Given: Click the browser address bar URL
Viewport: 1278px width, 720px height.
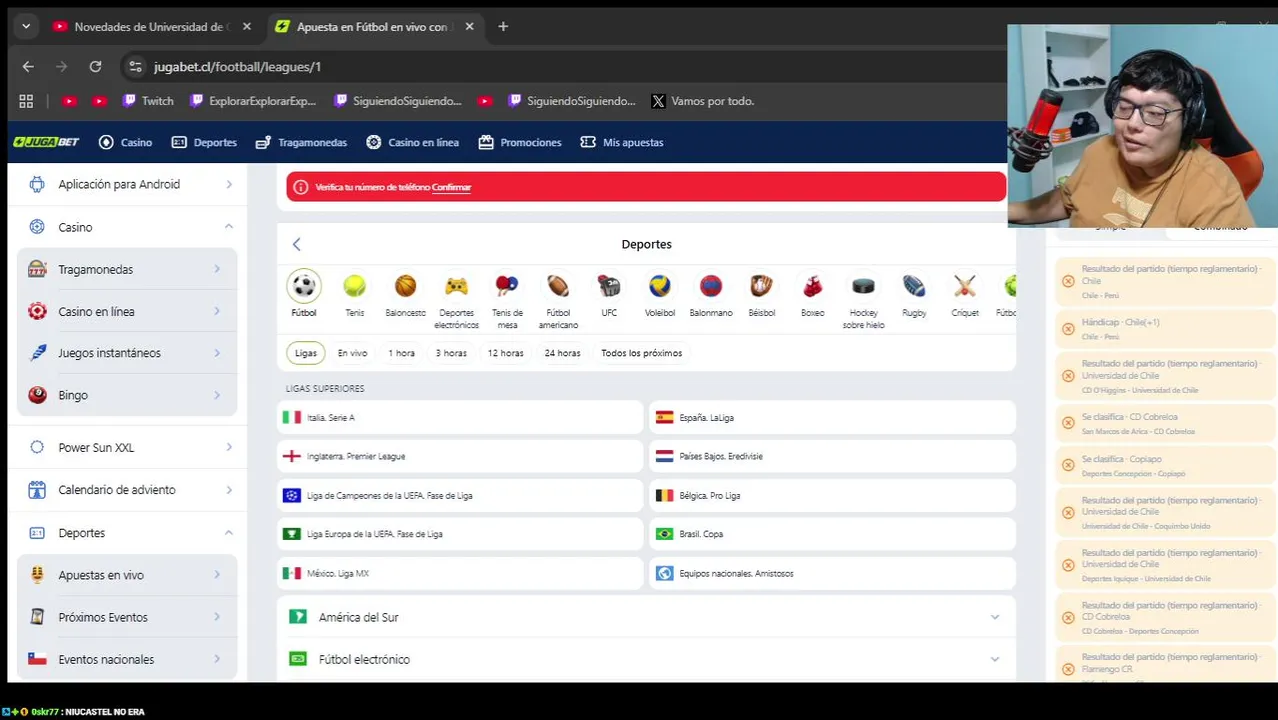Looking at the screenshot, I should [237, 66].
